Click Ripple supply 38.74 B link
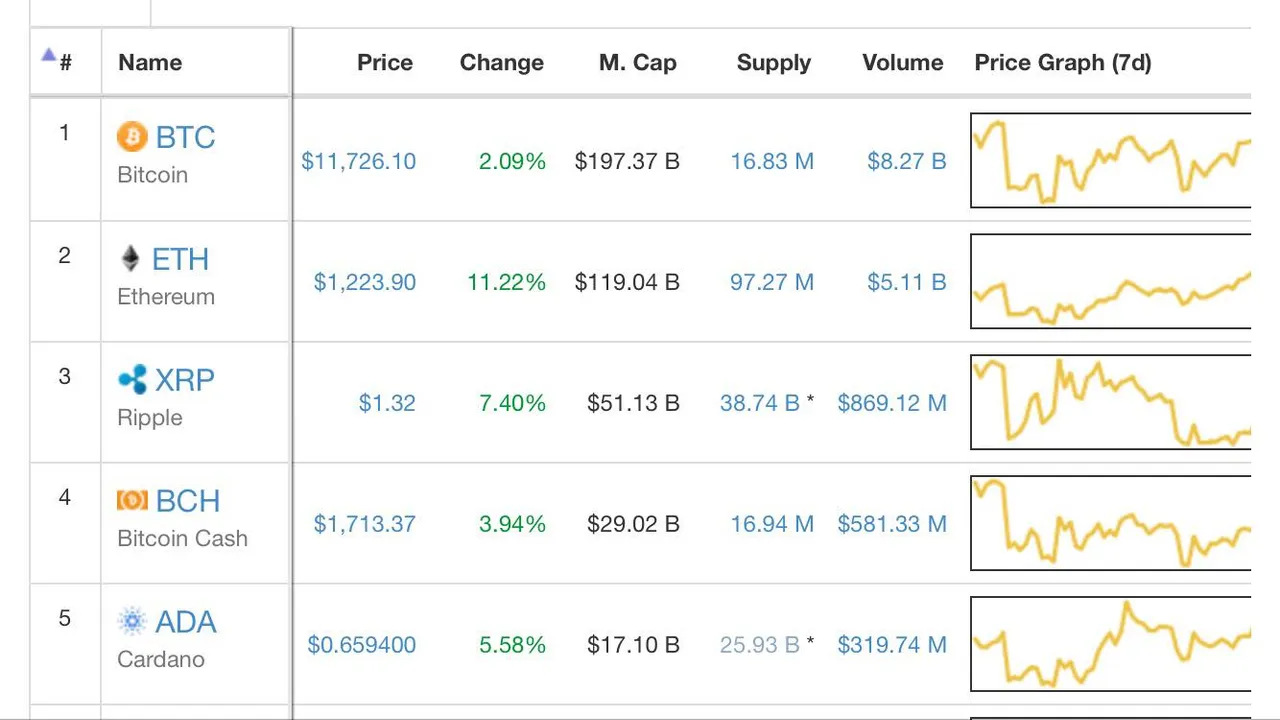The width and height of the screenshot is (1280, 720). click(760, 403)
